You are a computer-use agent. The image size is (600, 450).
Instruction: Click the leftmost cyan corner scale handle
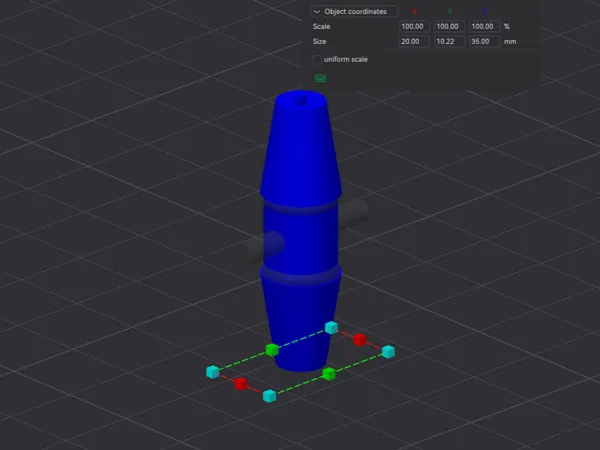point(212,372)
